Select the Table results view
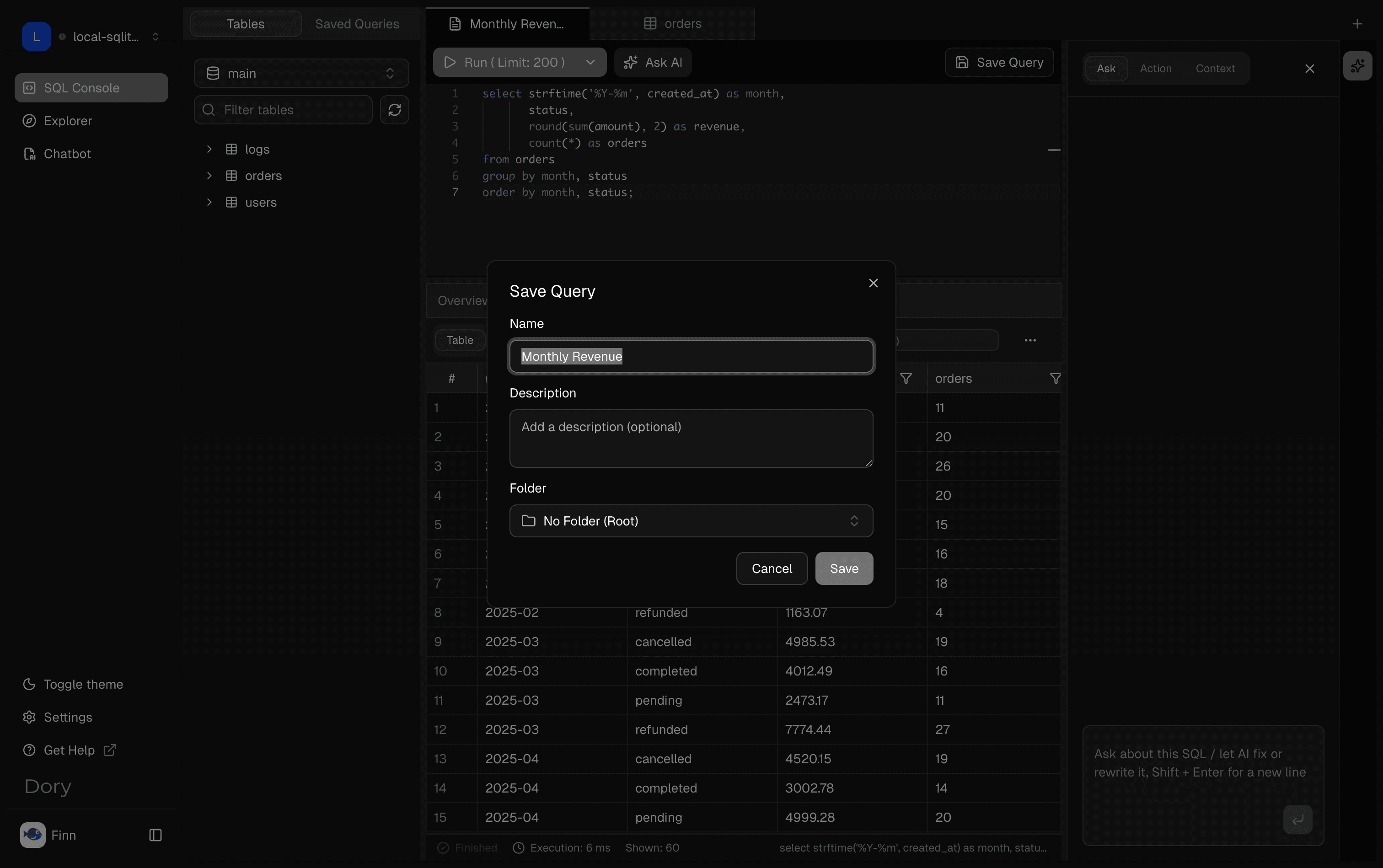 (x=460, y=340)
